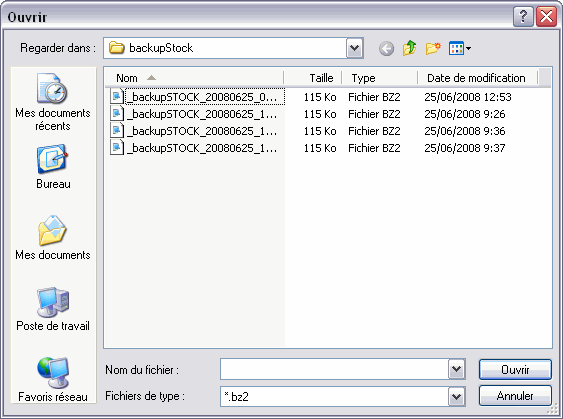Jump to the Bureau location
This screenshot has height=419, width=563.
53,167
